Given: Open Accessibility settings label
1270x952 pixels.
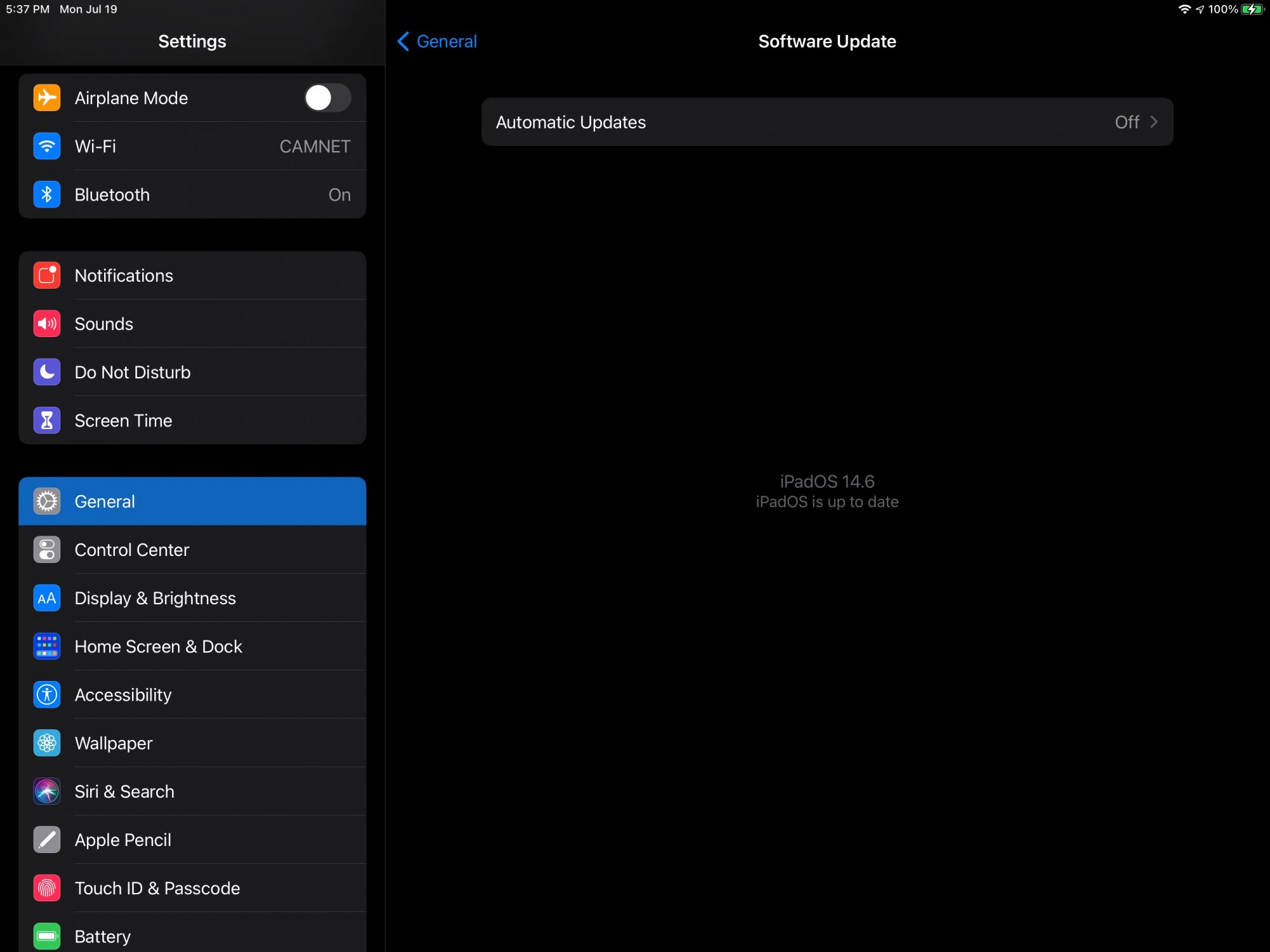Looking at the screenshot, I should [123, 694].
